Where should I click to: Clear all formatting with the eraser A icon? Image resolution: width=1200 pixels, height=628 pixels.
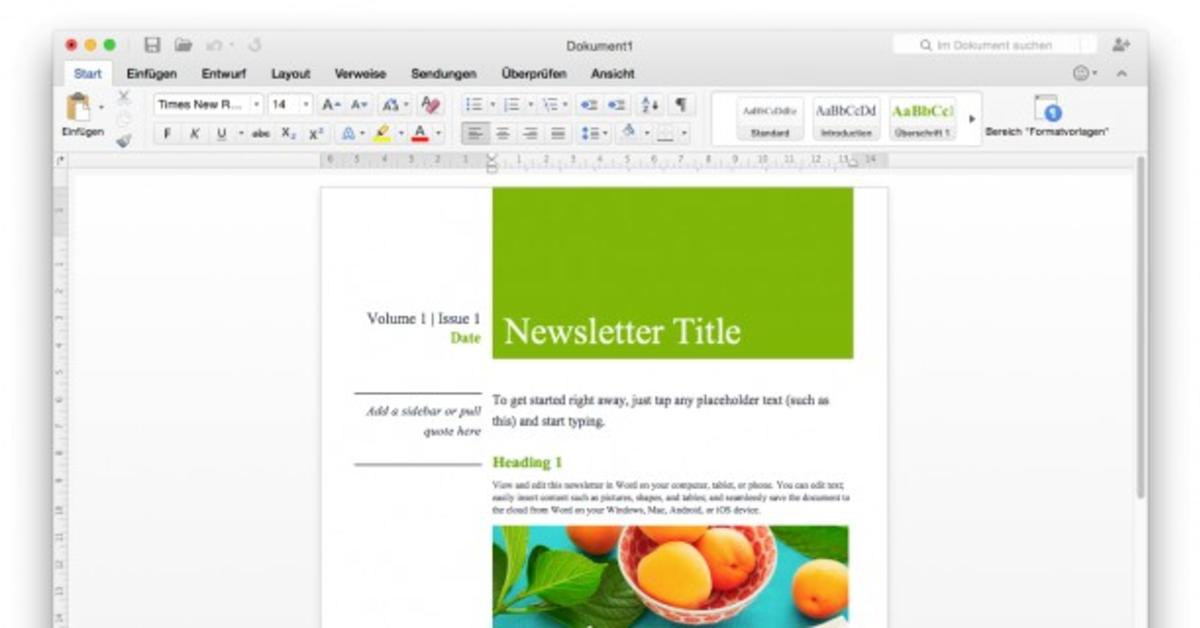430,104
